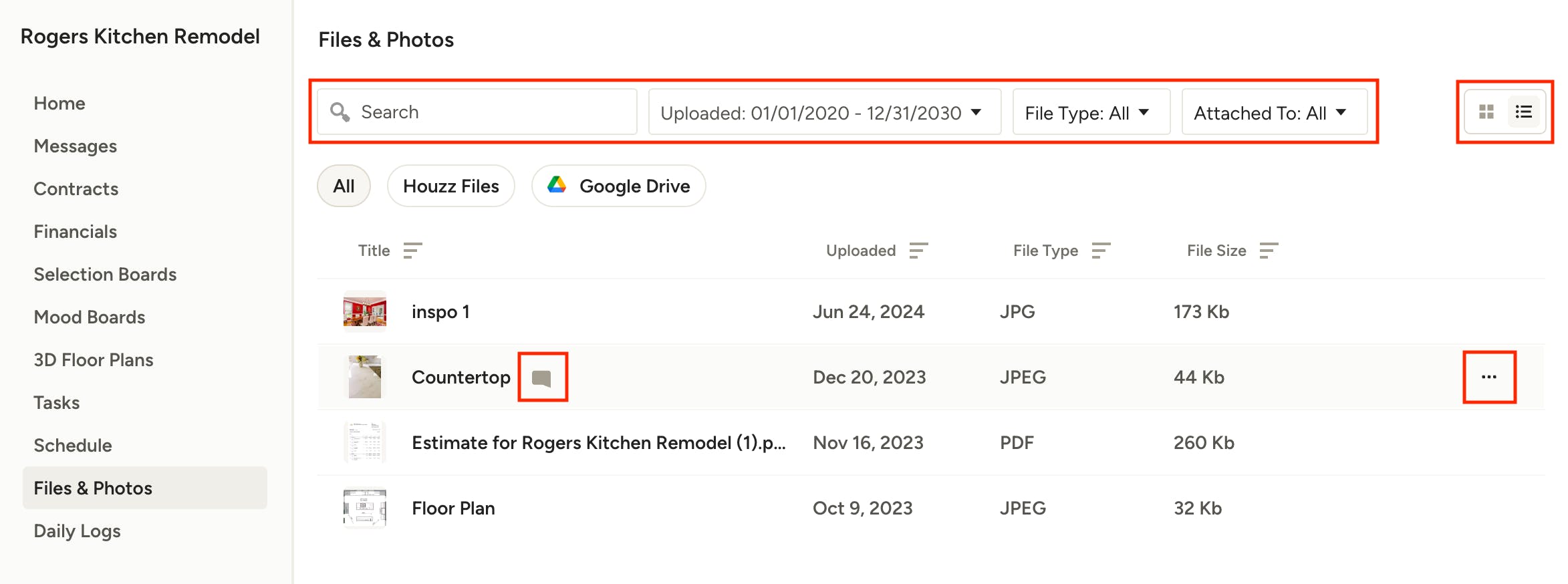This screenshot has height=584, width=1568.
Task: Open the inspo 1 thumbnail
Action: pos(364,311)
